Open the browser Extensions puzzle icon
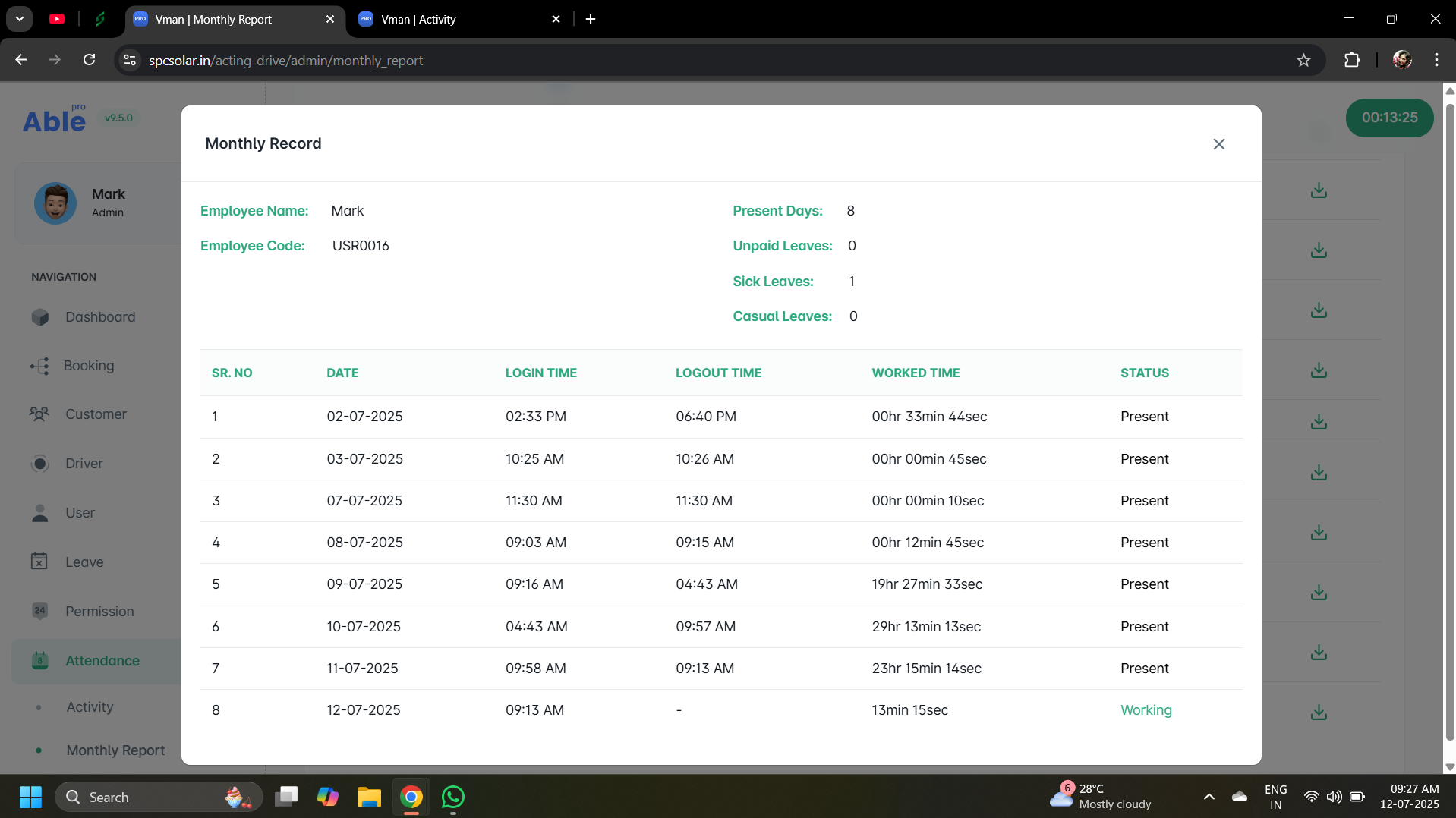 1351,61
